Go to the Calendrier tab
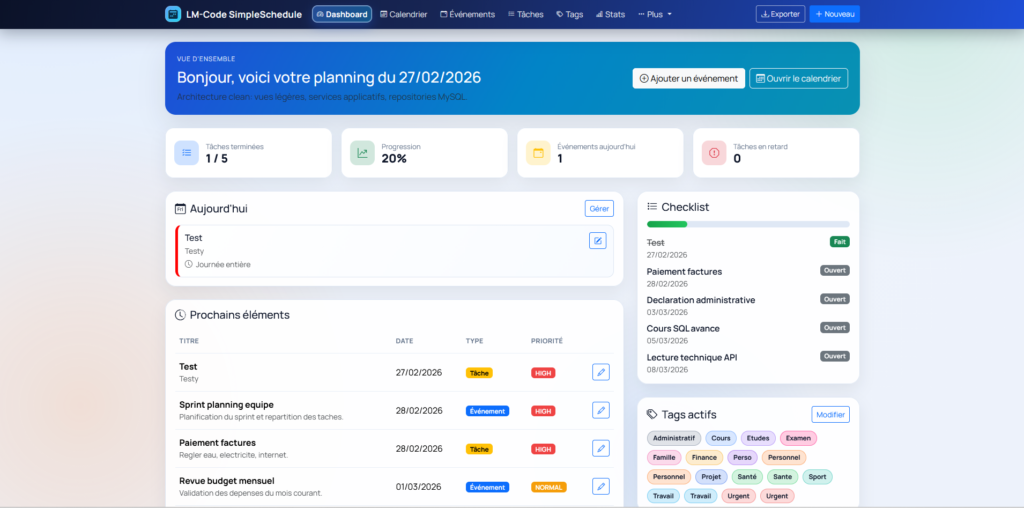 [404, 14]
